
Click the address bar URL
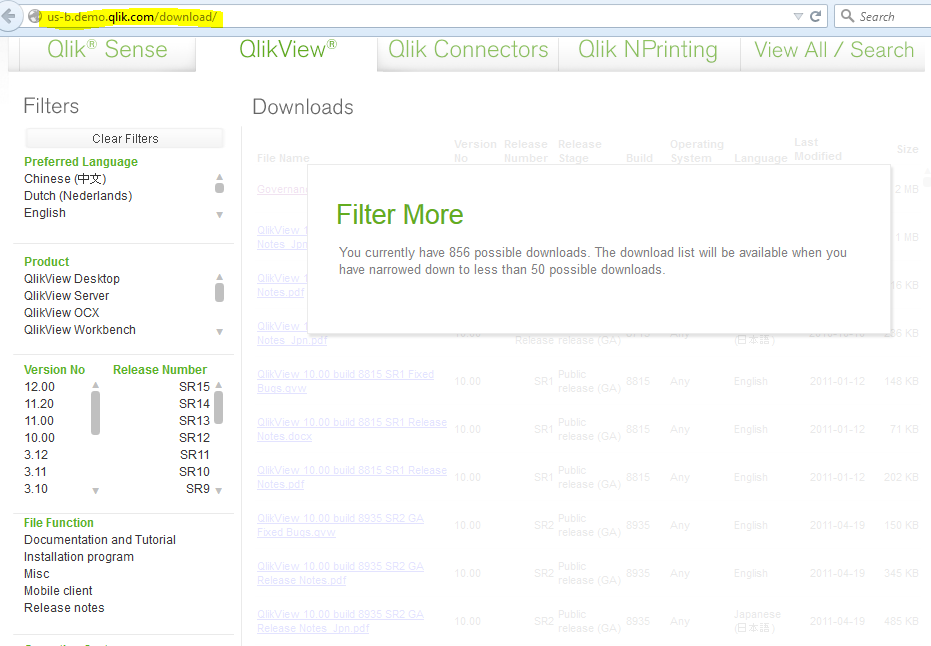pos(132,17)
